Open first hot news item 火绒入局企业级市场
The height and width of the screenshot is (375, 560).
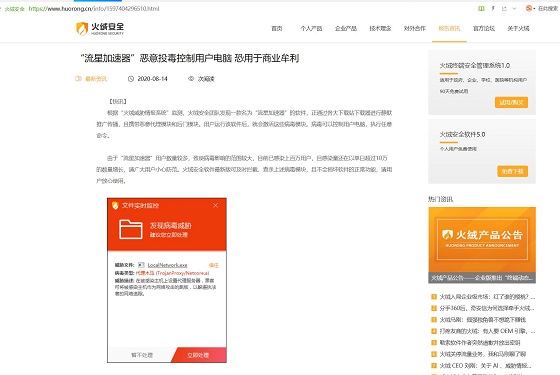click(487, 297)
